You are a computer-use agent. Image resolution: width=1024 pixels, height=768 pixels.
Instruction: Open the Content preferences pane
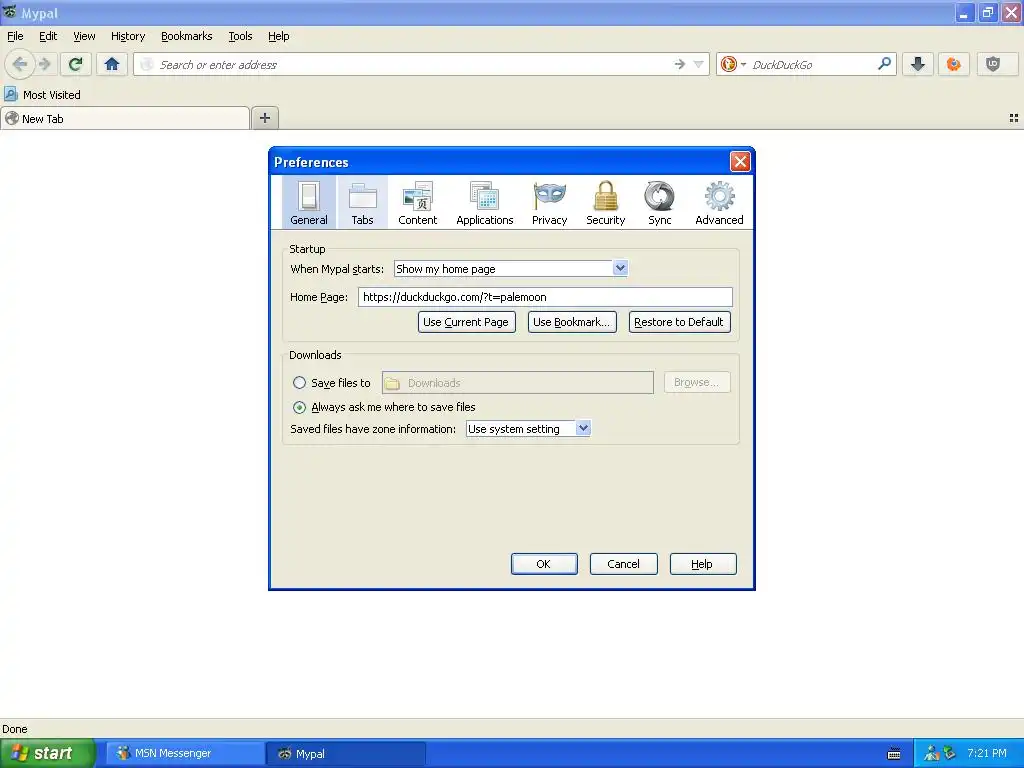[418, 202]
